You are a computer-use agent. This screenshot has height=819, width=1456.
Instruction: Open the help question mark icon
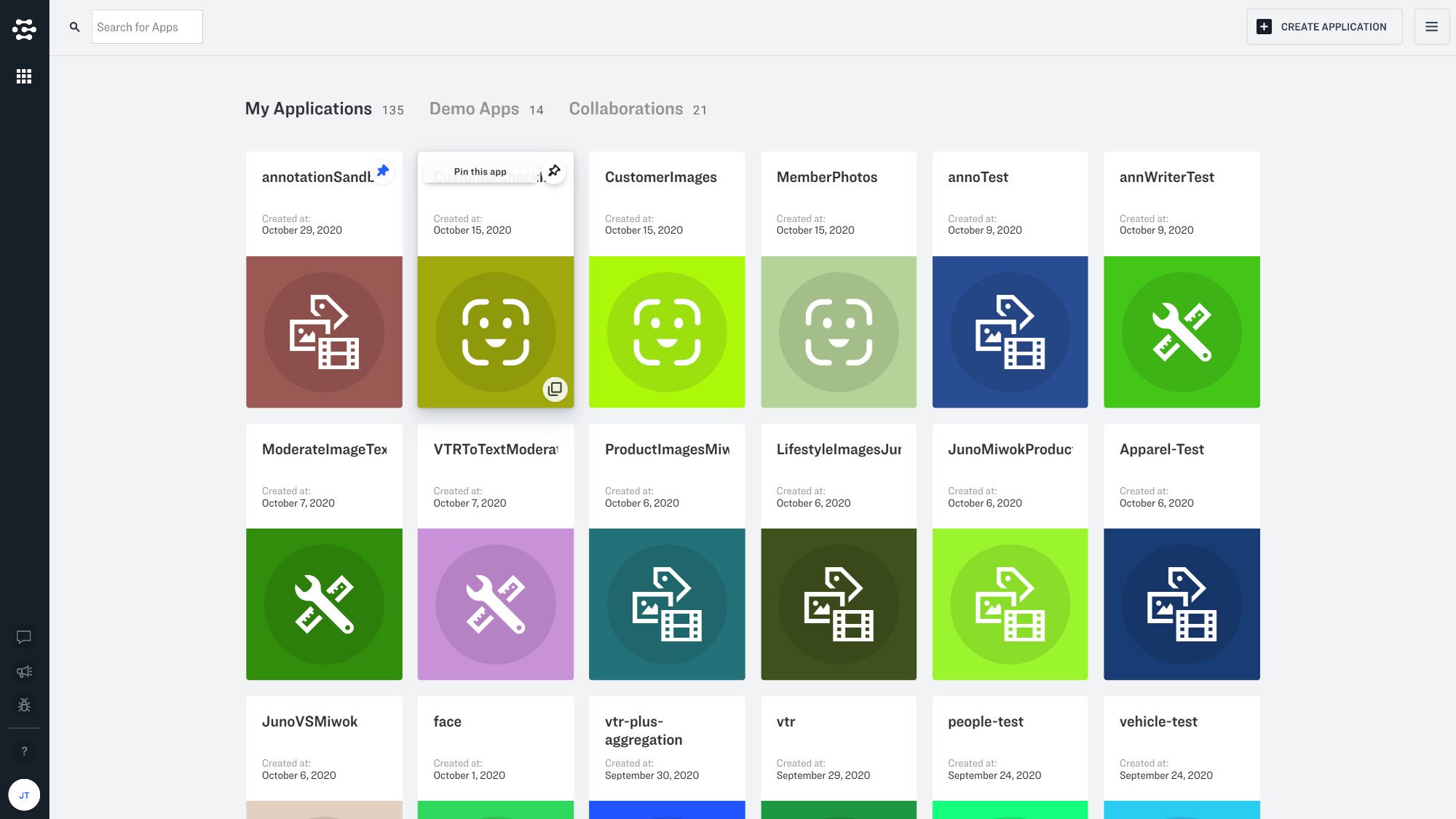[24, 751]
